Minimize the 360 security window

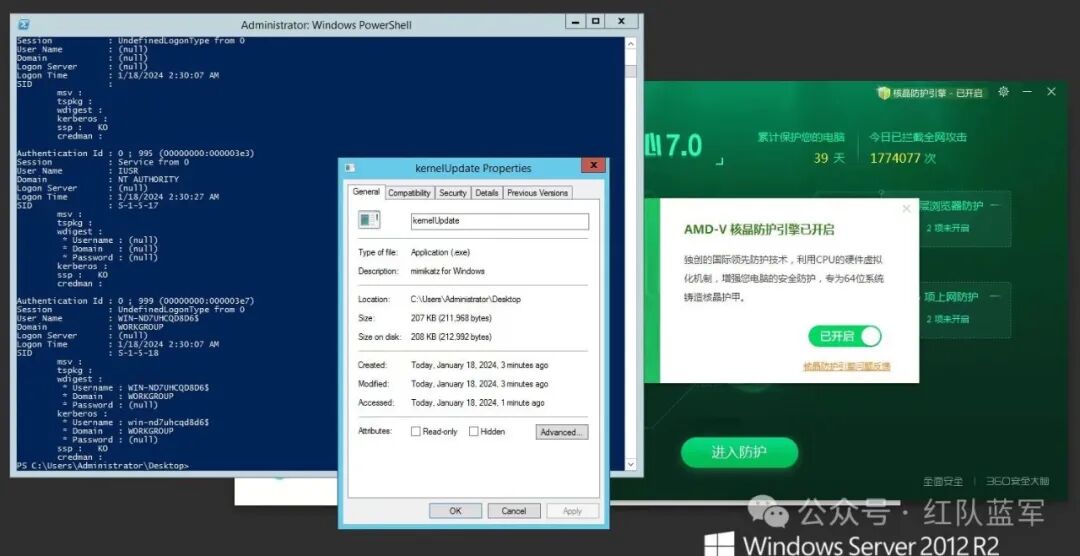click(1028, 92)
